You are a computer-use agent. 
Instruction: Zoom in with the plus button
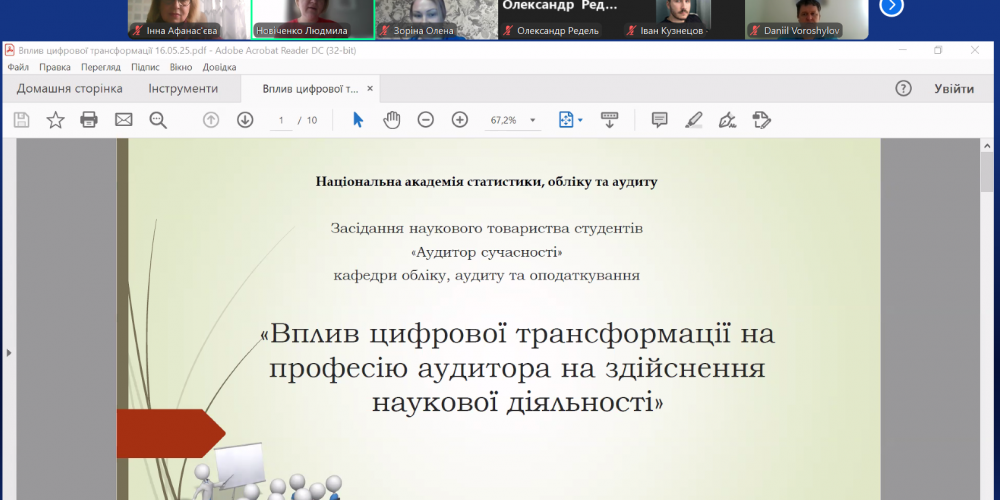coord(460,120)
